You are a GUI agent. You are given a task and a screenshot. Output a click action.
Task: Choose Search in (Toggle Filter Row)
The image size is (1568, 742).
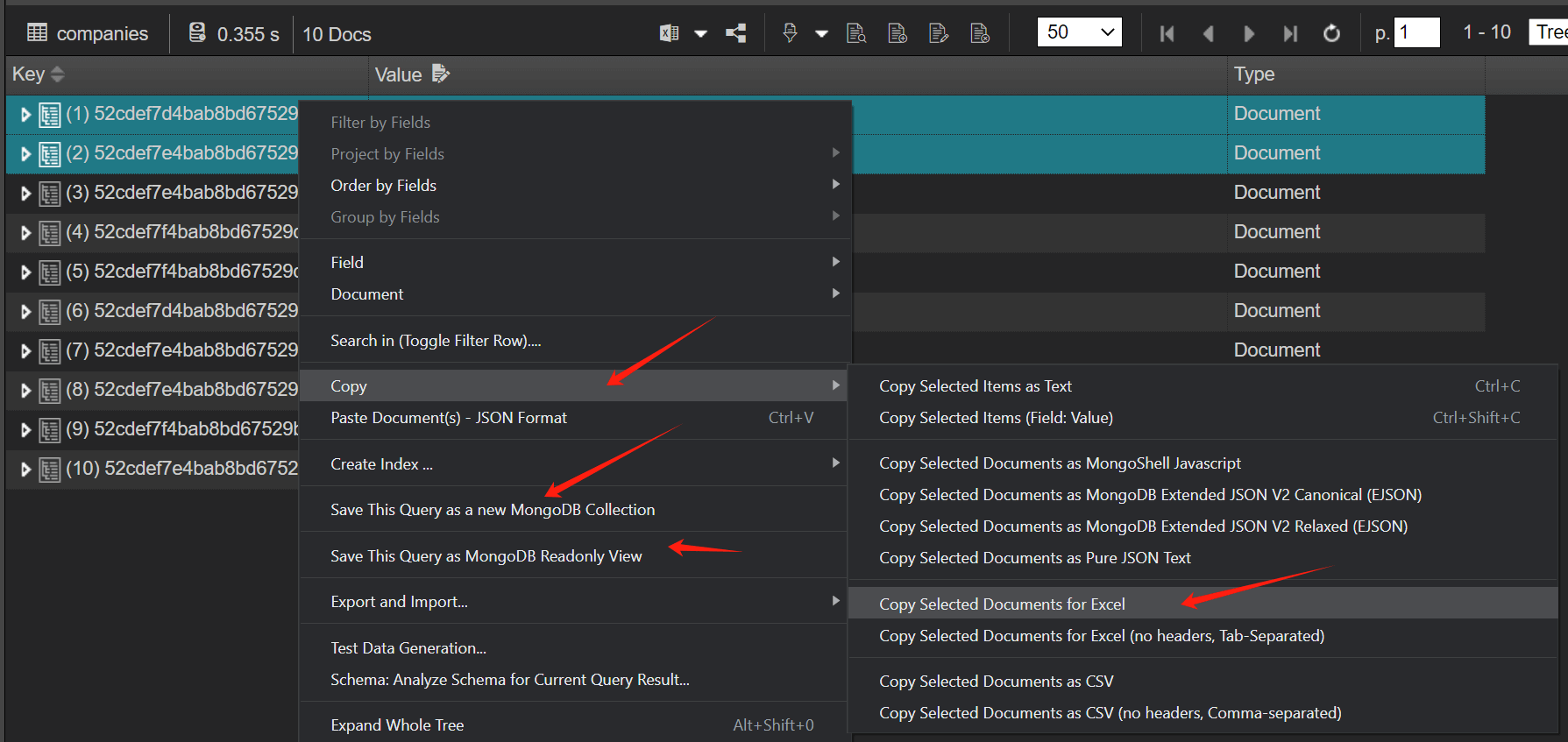click(x=574, y=340)
